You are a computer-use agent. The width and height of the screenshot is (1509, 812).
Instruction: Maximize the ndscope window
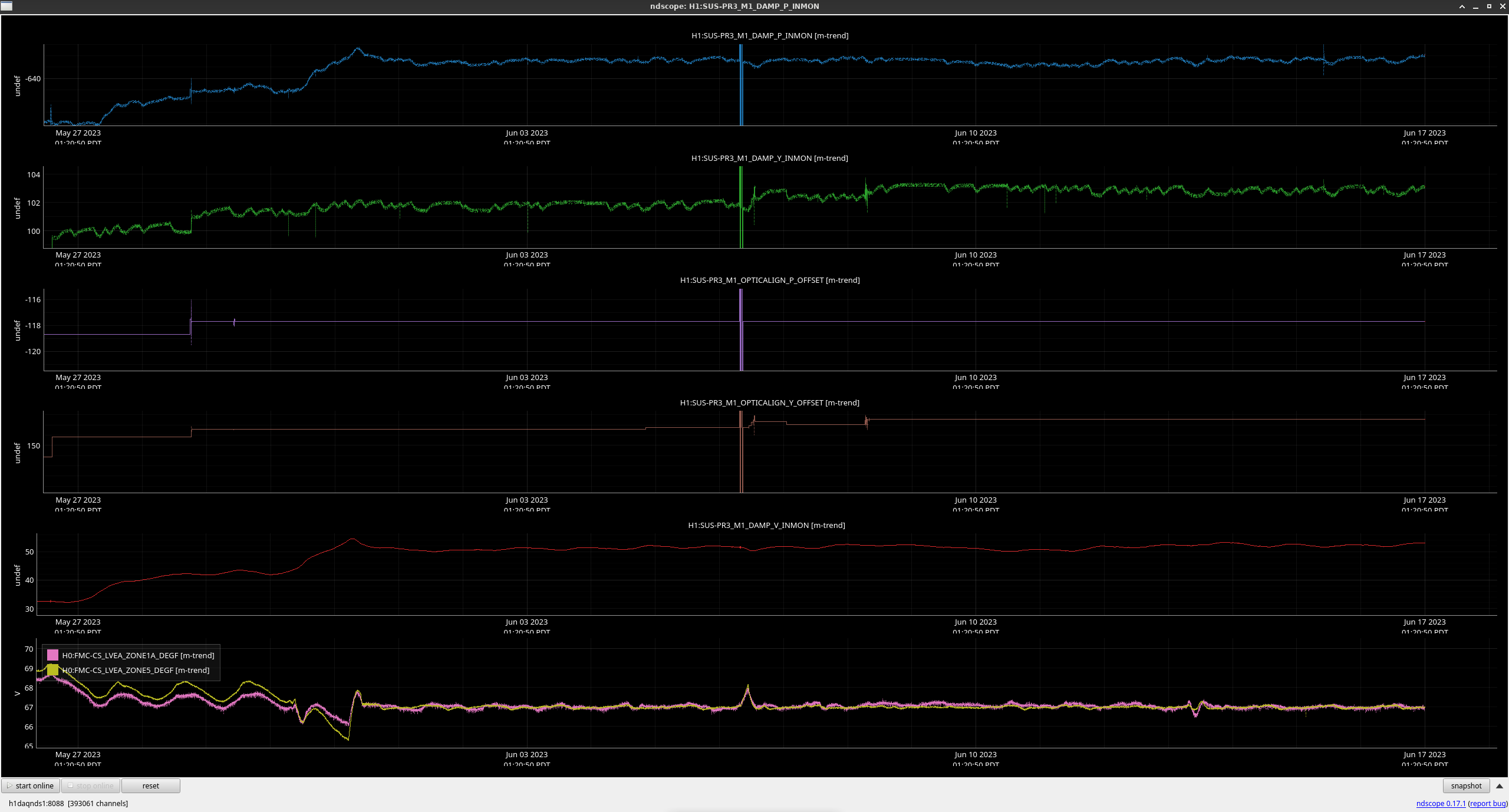click(x=1489, y=6)
